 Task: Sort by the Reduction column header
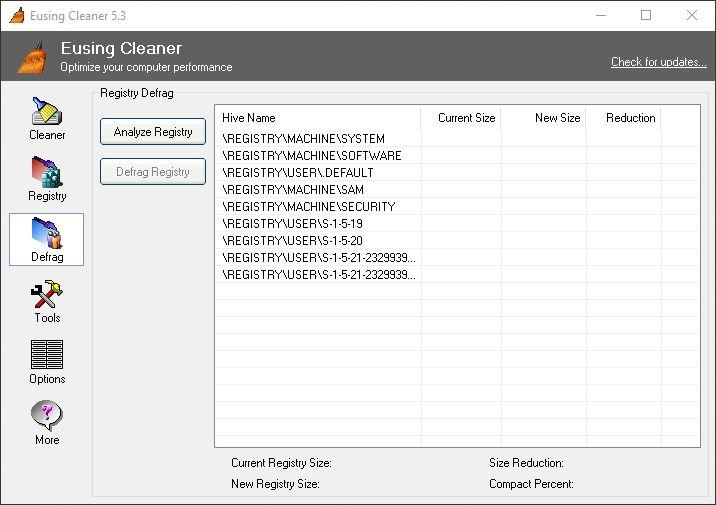click(x=623, y=118)
